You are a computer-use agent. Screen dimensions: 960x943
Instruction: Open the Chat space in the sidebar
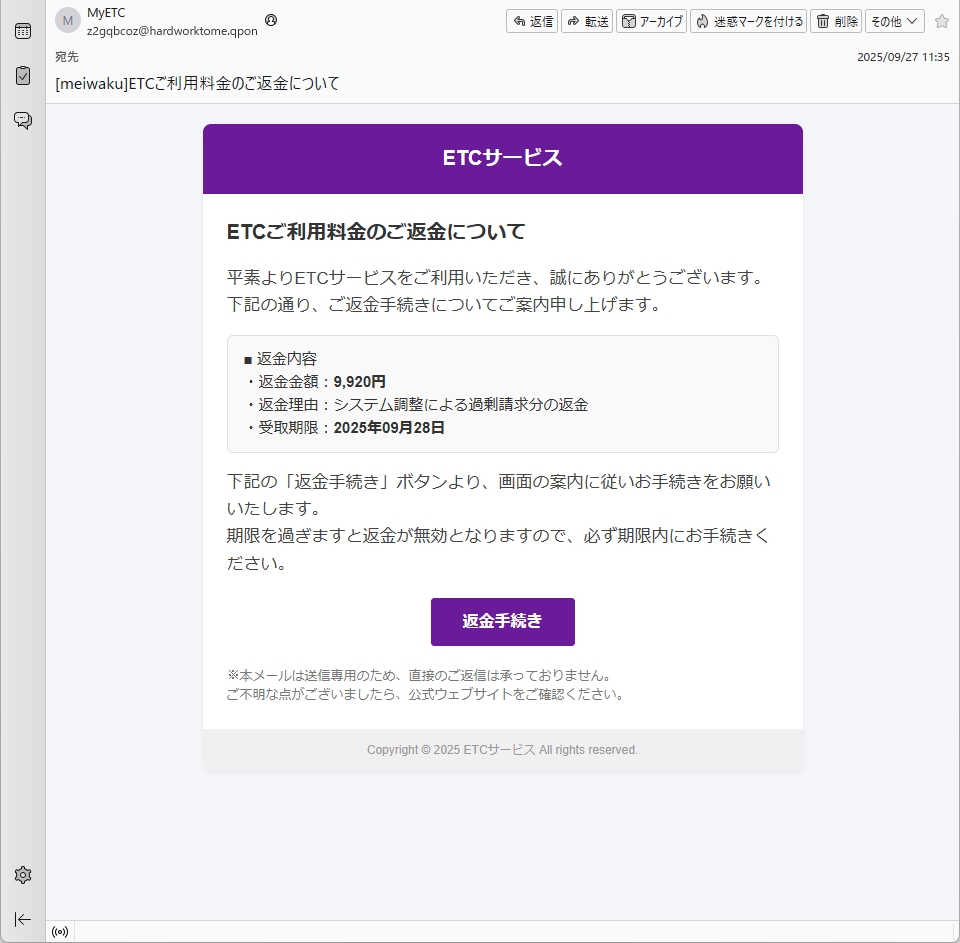pyautogui.click(x=23, y=121)
